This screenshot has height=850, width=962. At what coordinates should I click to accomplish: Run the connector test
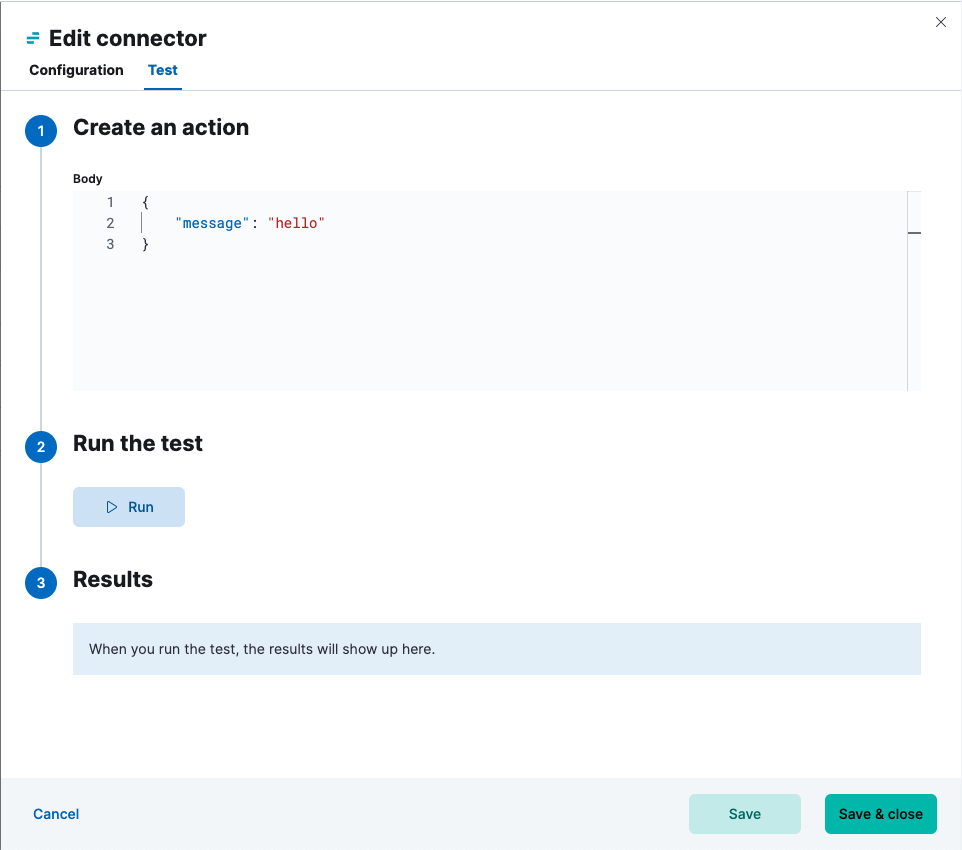(x=128, y=507)
